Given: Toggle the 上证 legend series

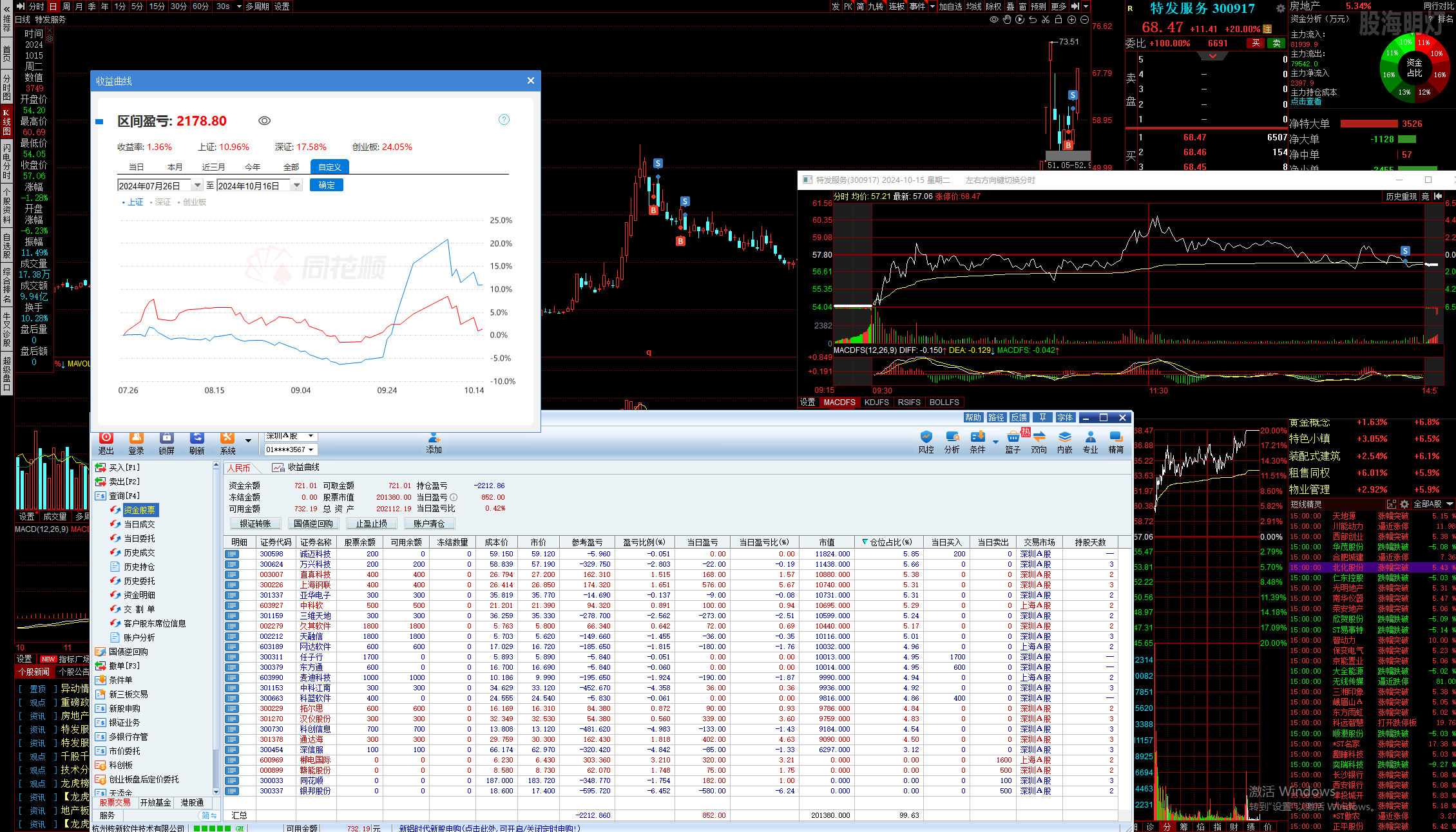Looking at the screenshot, I should tap(133, 202).
